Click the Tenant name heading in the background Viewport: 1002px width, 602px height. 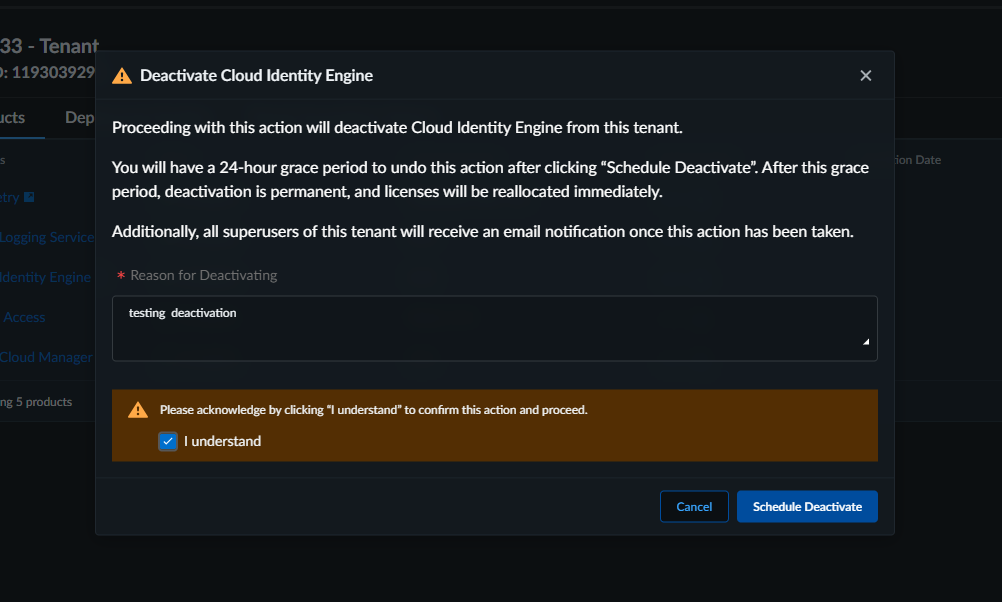click(x=49, y=46)
